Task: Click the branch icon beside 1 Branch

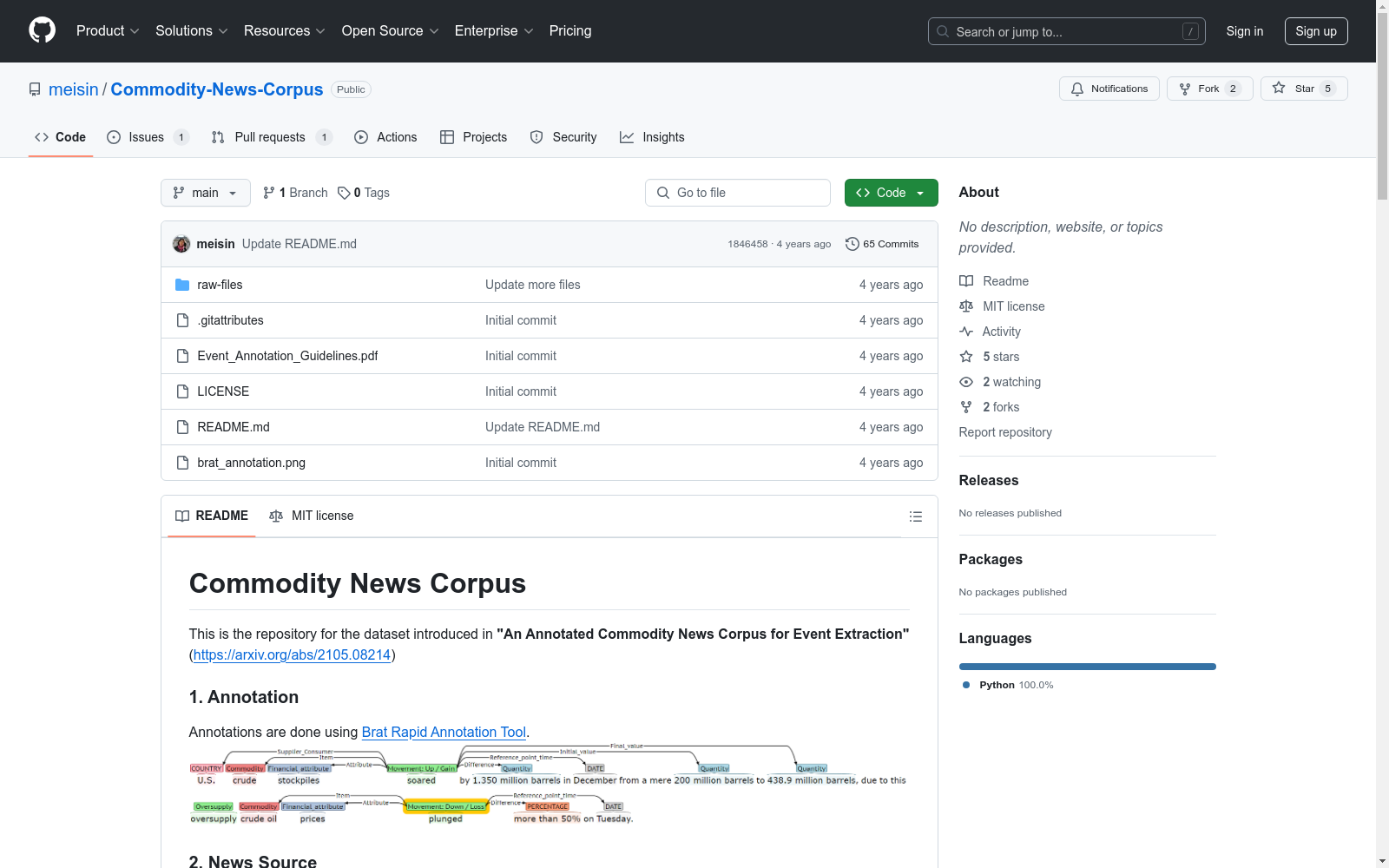Action: [x=269, y=193]
